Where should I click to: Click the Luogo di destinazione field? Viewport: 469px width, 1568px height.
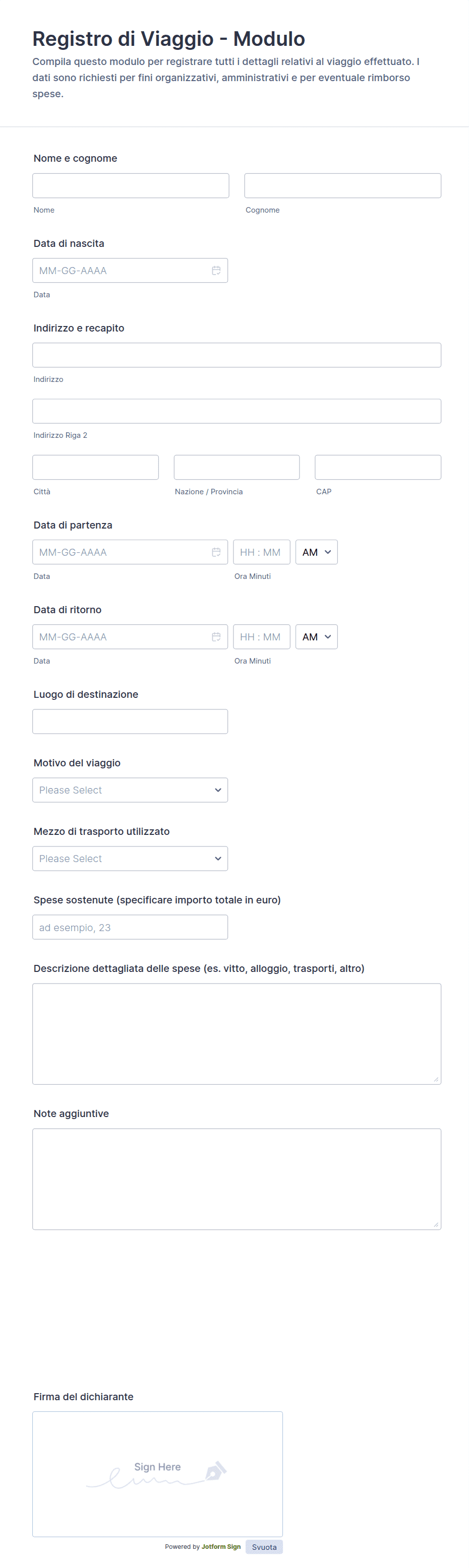pos(130,722)
